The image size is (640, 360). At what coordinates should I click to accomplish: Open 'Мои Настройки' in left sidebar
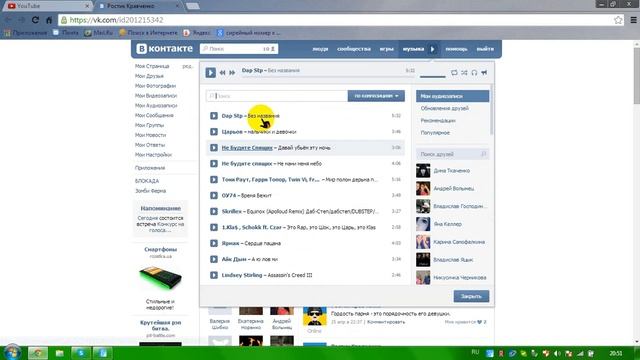click(x=153, y=155)
